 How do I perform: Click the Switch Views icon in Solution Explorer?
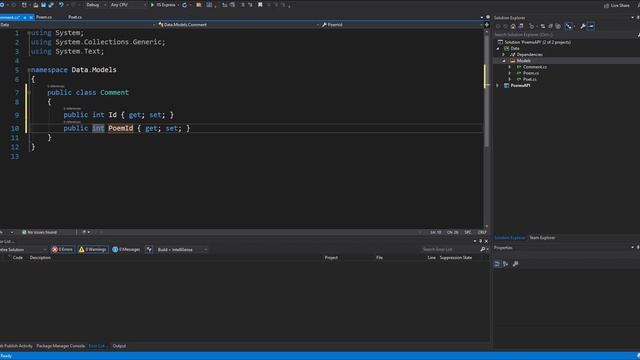point(521,26)
